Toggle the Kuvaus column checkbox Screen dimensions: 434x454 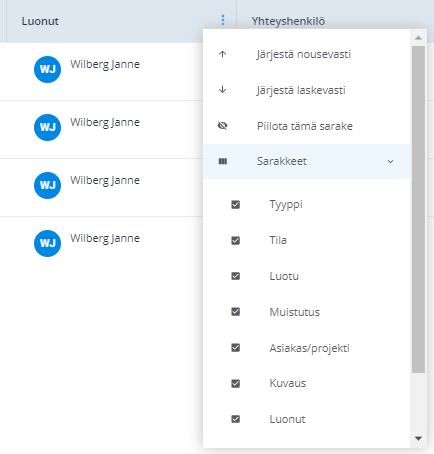(236, 383)
